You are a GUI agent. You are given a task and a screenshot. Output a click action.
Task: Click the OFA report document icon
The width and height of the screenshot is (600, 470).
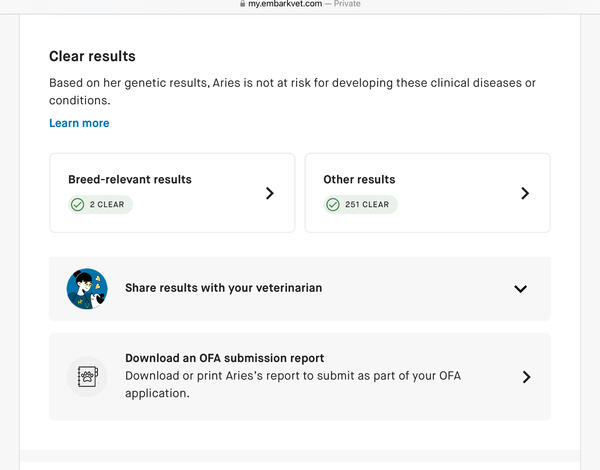87,377
